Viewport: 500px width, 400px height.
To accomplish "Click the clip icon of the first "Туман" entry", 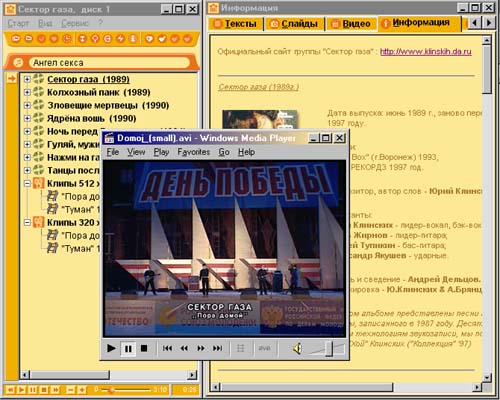I will [x=52, y=209].
